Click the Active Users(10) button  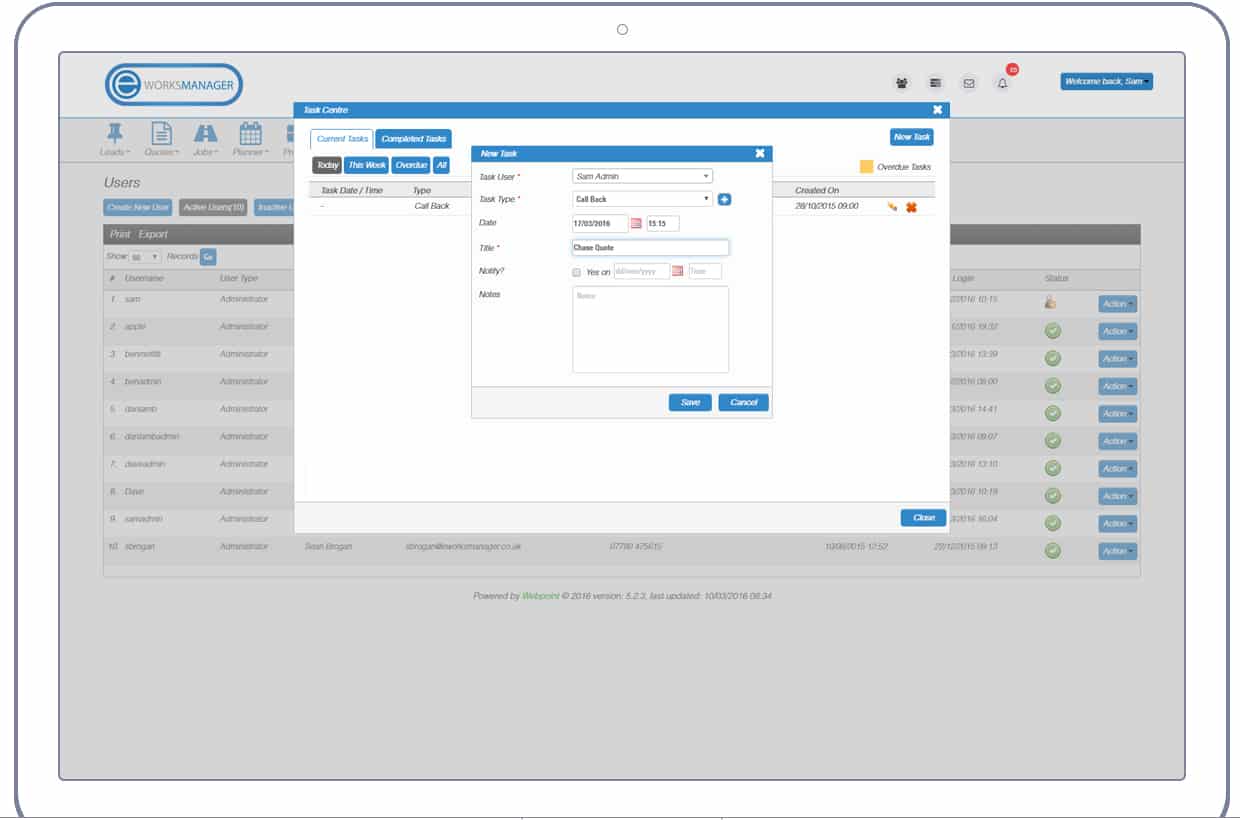coord(213,207)
